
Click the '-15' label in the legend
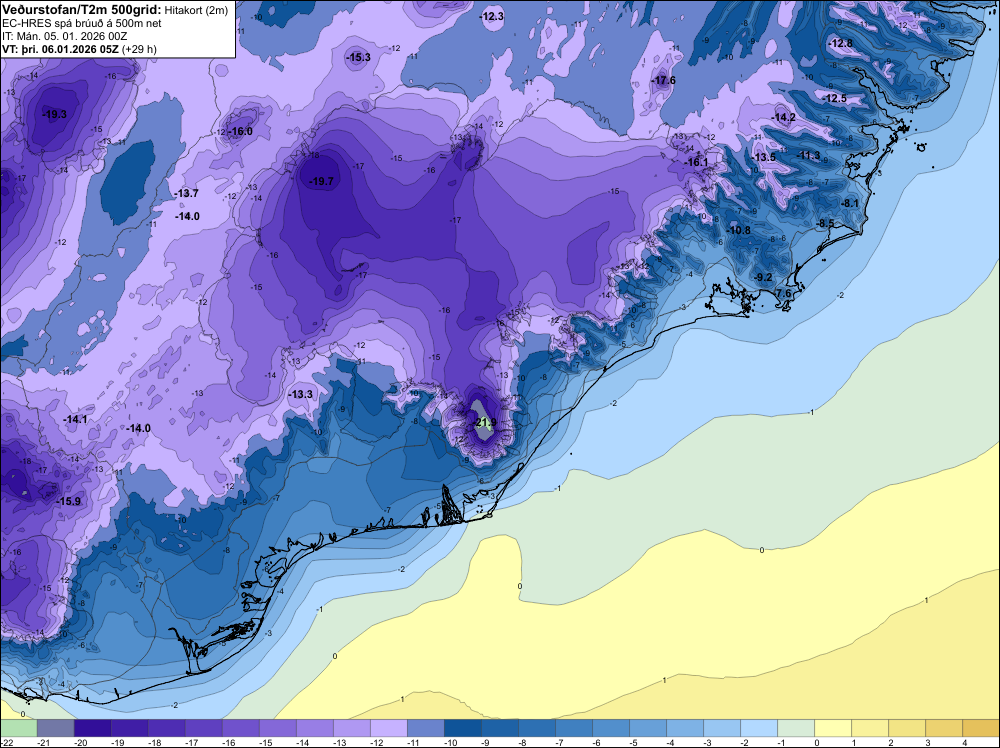(x=265, y=742)
